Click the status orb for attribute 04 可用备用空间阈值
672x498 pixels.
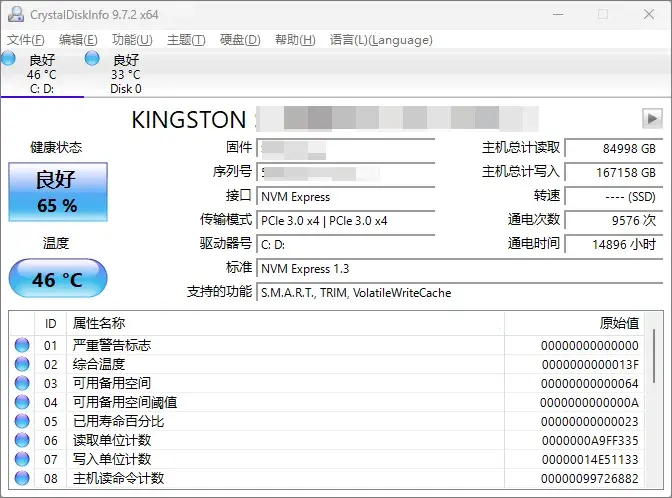tap(22, 402)
